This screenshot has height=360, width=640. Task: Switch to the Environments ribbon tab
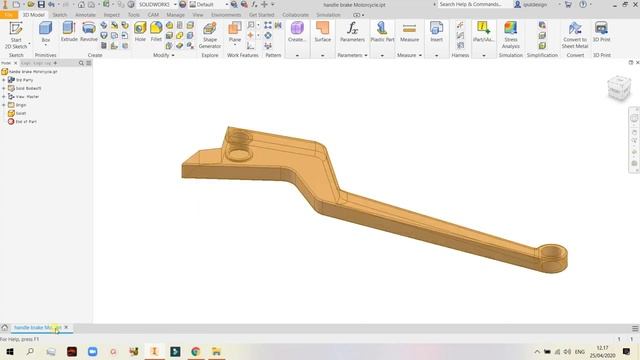[x=226, y=15]
